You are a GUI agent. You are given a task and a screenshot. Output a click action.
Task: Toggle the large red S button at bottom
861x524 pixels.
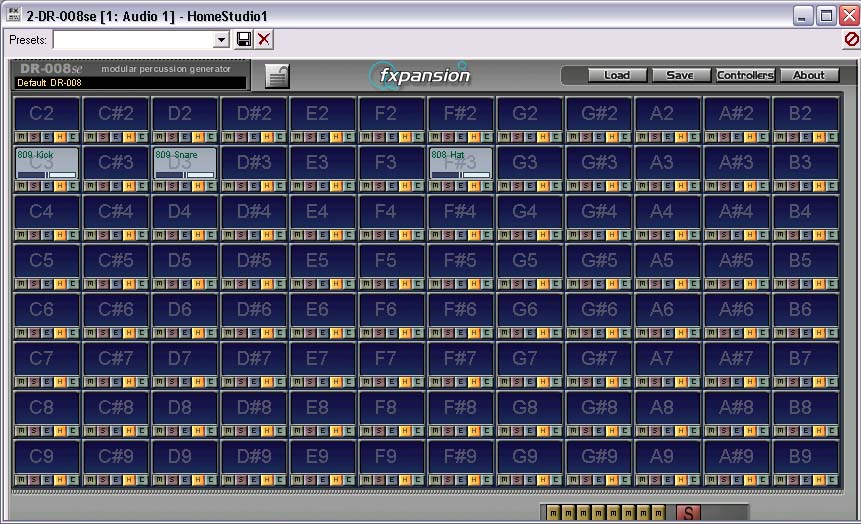tap(688, 513)
